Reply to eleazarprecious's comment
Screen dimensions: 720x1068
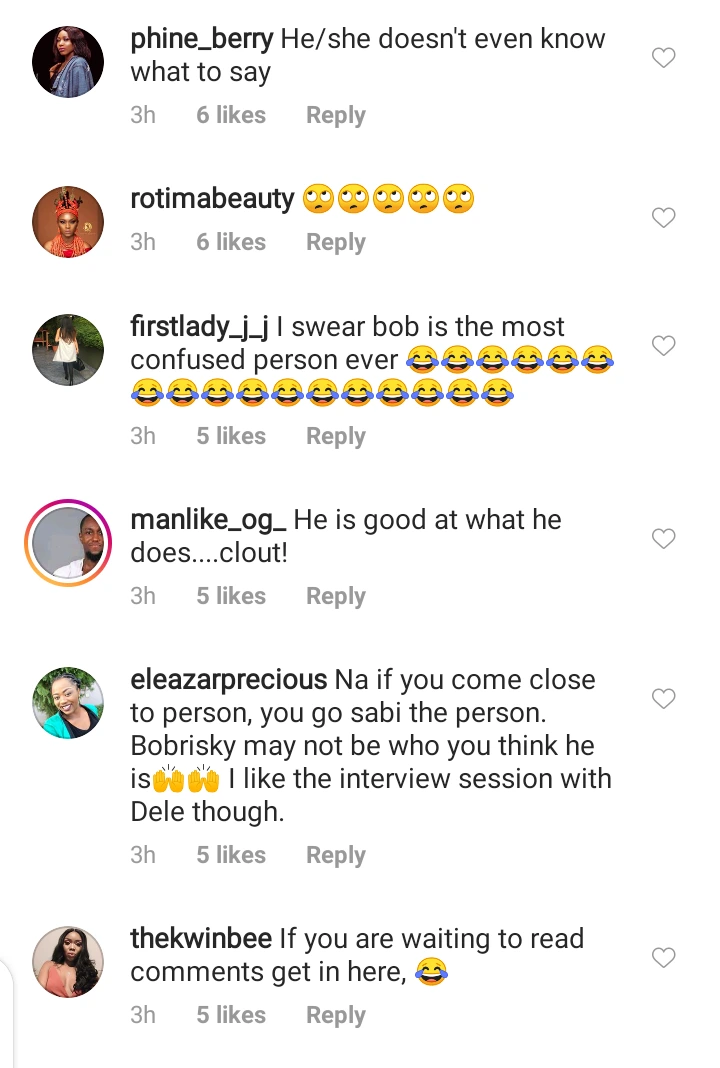coord(335,855)
